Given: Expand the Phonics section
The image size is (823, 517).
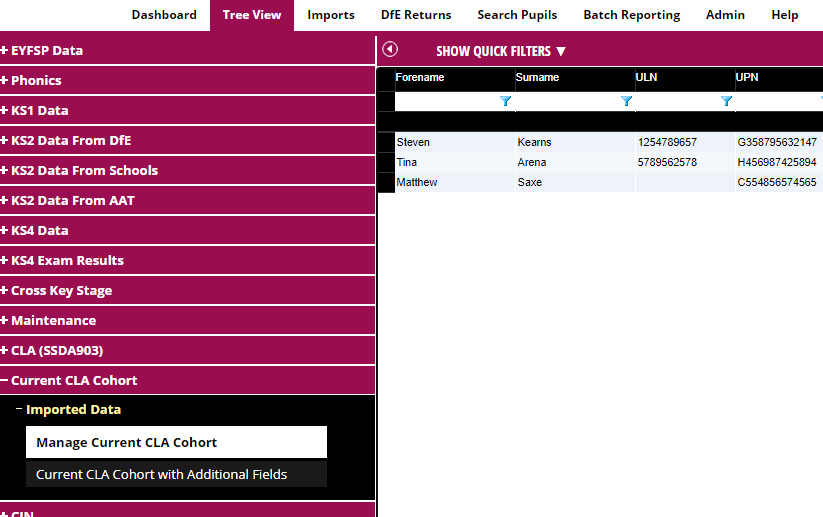Looking at the screenshot, I should point(187,80).
